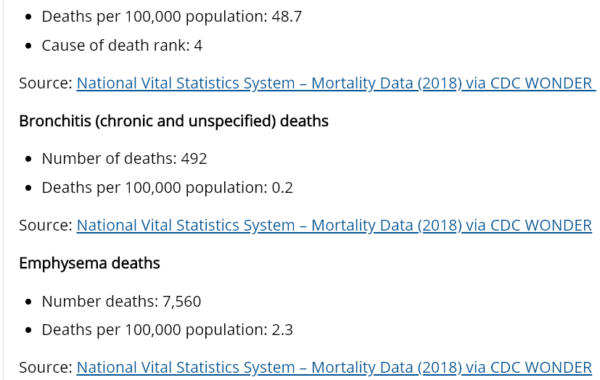Click the Source: label below Bronchitis statistics
The image size is (600, 380).
point(46,225)
